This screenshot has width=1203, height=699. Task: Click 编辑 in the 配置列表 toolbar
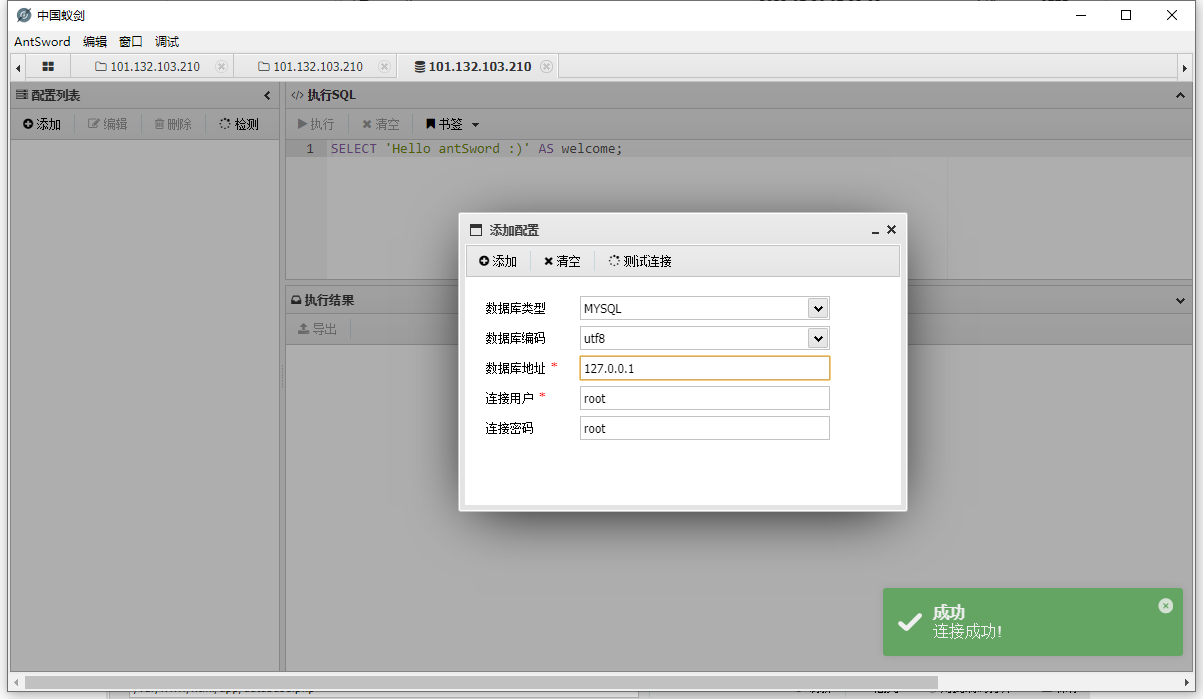(108, 125)
